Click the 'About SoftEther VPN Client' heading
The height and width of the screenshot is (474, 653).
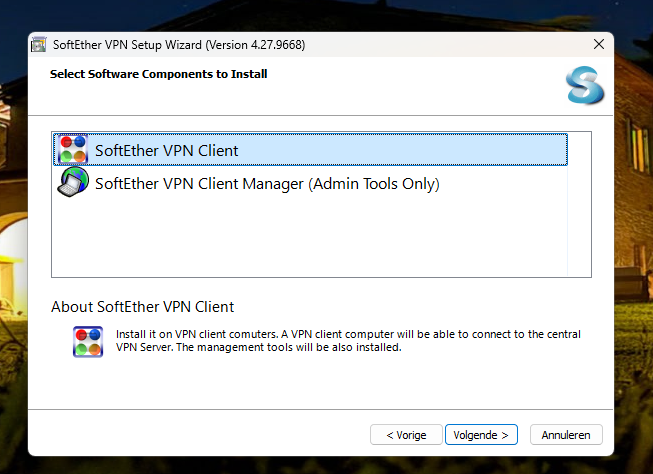coord(142,307)
